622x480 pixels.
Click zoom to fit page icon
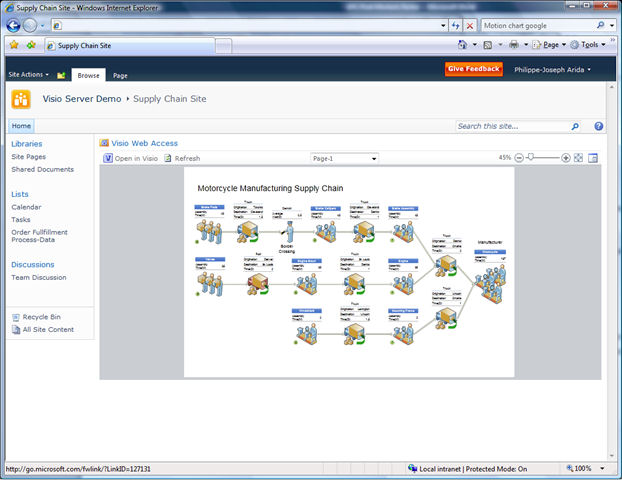578,158
